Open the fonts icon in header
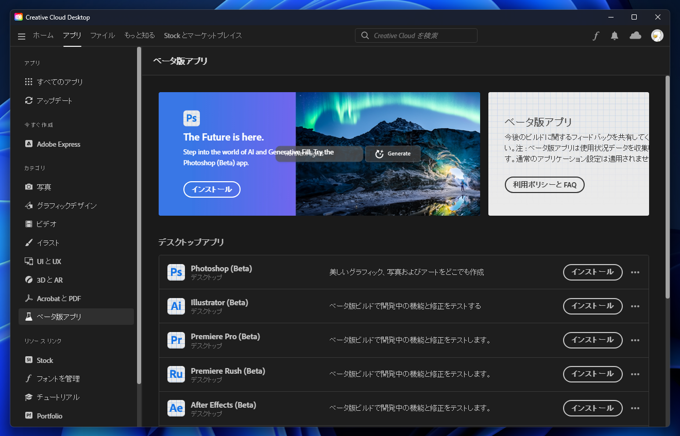 (596, 36)
